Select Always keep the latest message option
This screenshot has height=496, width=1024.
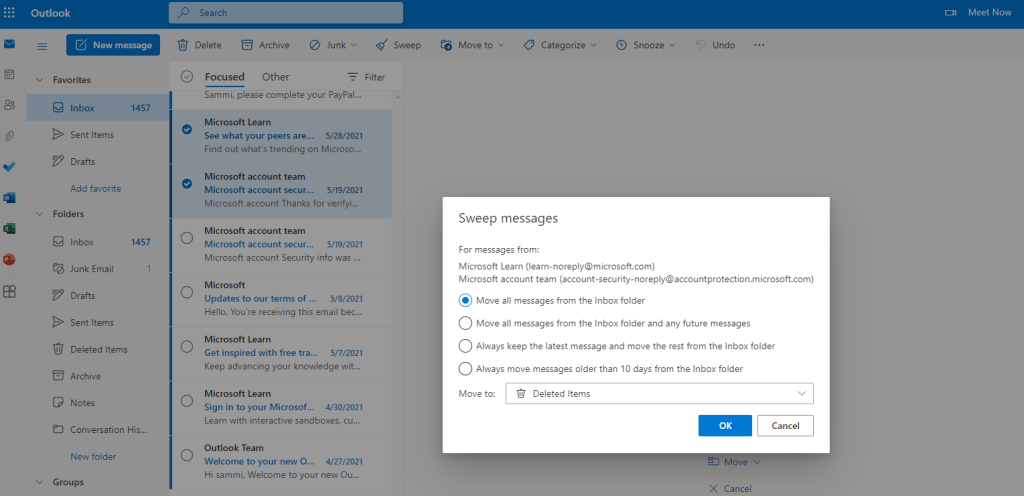point(466,346)
